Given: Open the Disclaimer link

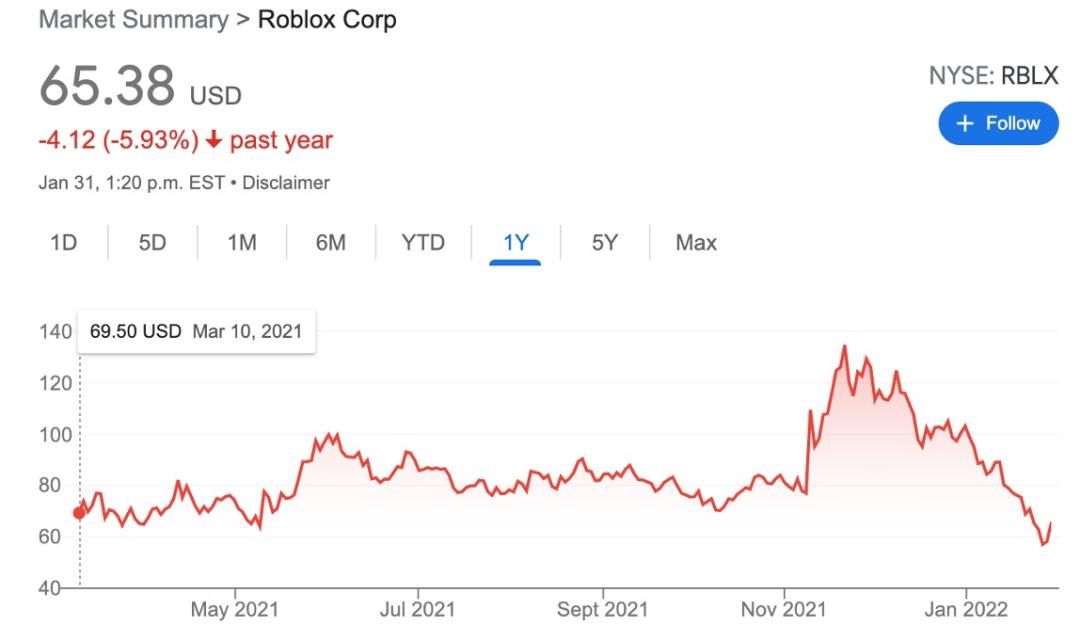Looking at the screenshot, I should pyautogui.click(x=287, y=183).
